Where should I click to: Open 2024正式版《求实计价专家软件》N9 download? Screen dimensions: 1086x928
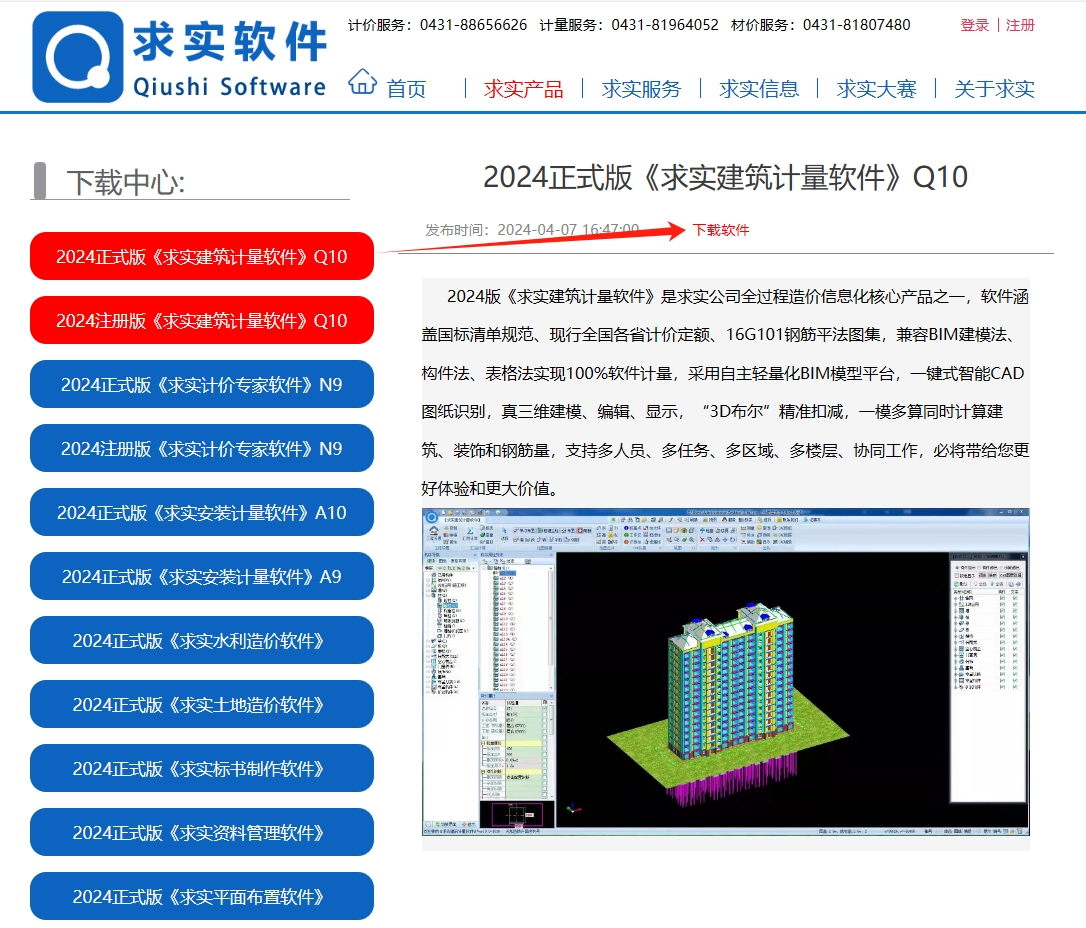[x=202, y=384]
